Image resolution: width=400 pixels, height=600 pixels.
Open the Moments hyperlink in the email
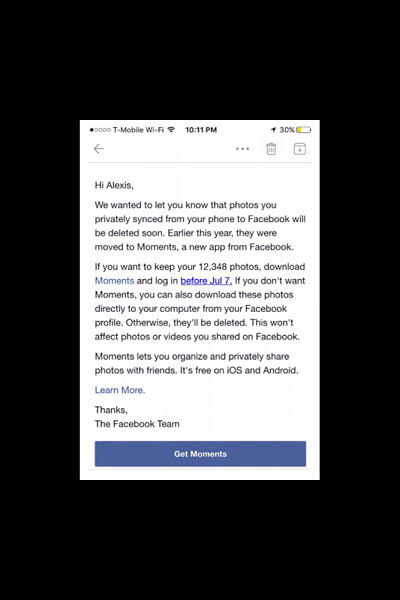pyautogui.click(x=114, y=280)
